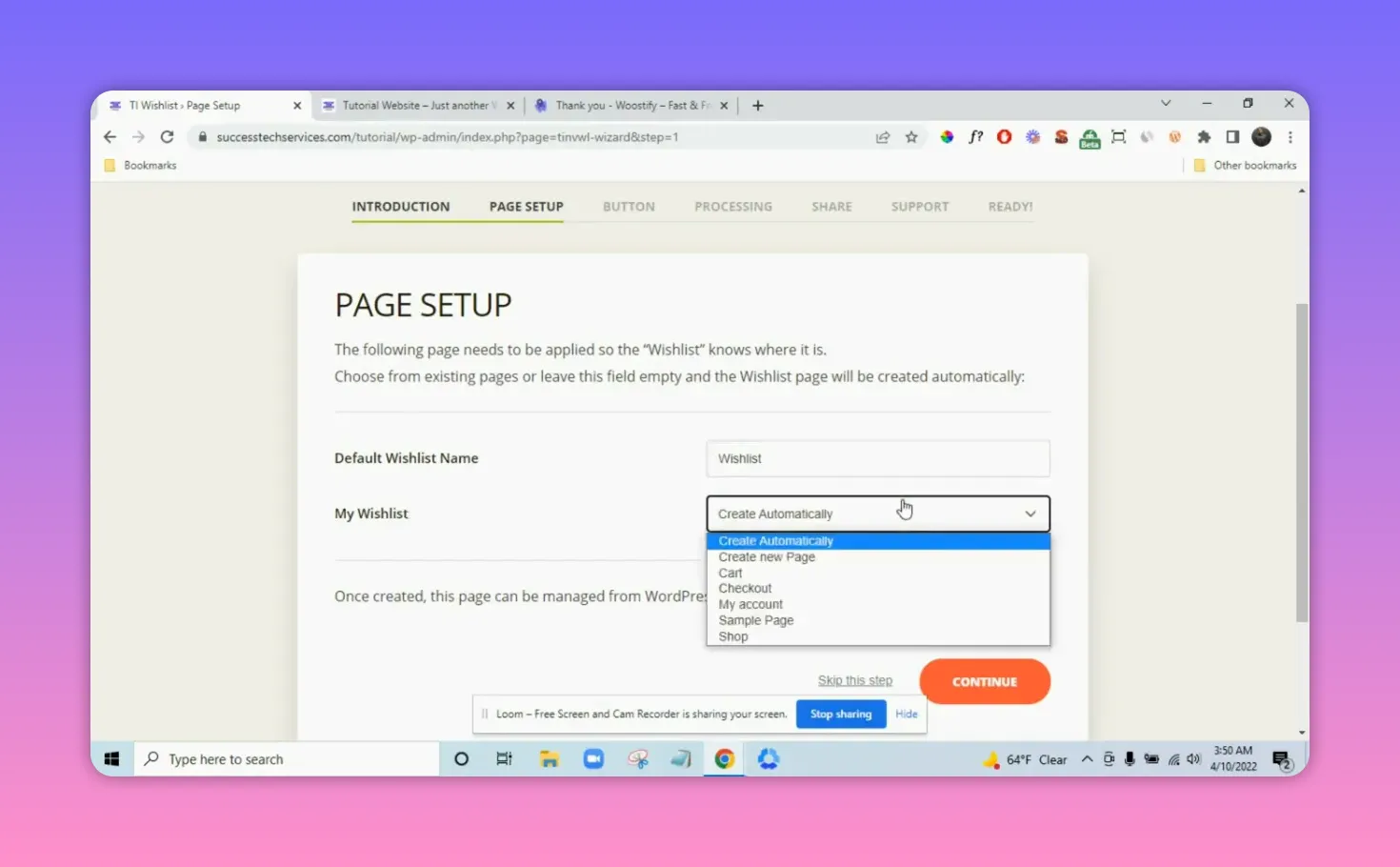Open the fullscreen capture extension icon
Screen dimensions: 1400x867
pos(1118,136)
